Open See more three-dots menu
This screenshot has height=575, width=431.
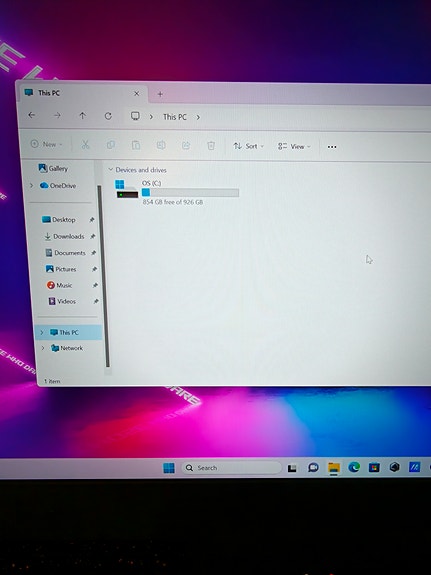point(332,147)
